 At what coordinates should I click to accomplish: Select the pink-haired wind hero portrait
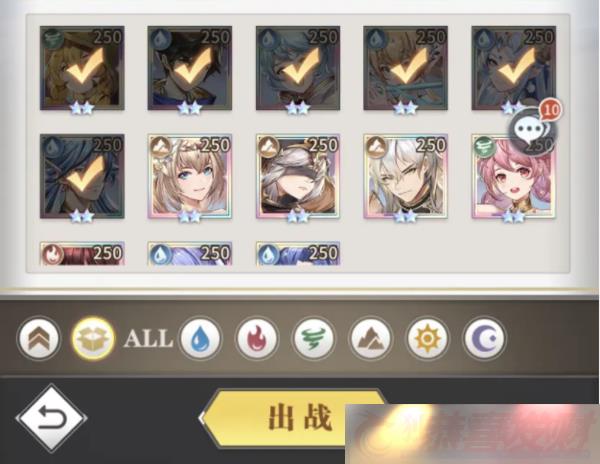(514, 176)
